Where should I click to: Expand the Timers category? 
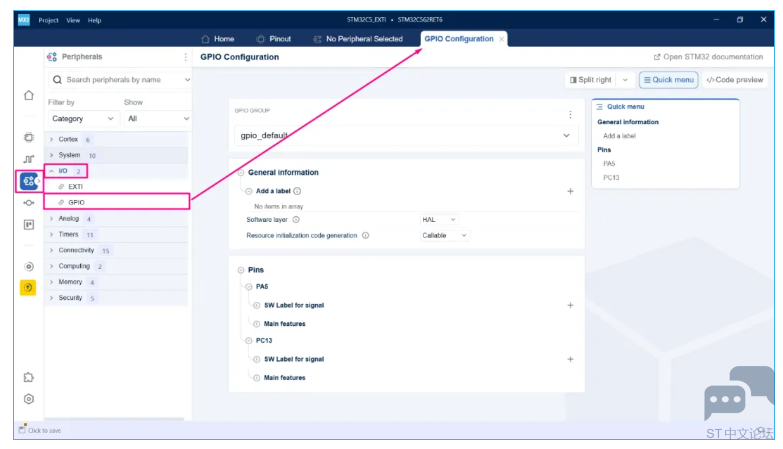pyautogui.click(x=51, y=234)
